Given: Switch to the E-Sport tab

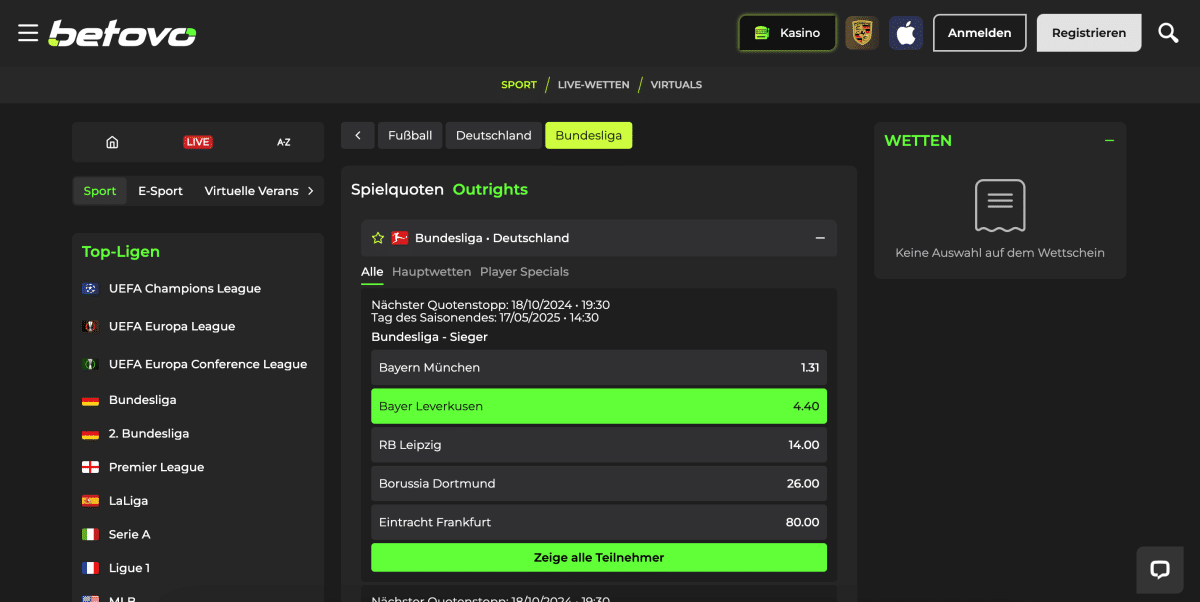Looking at the screenshot, I should [161, 191].
